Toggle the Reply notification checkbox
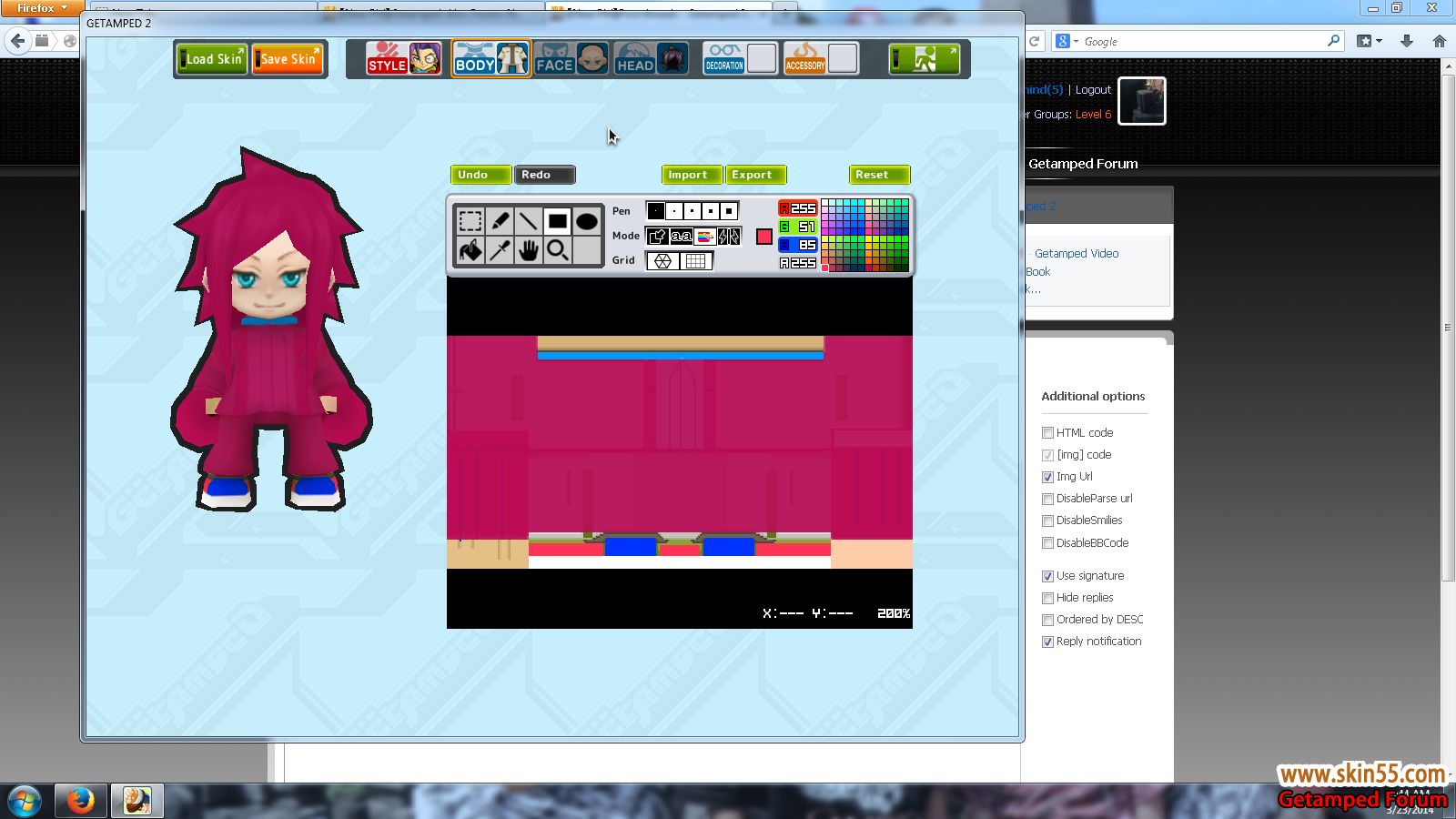 [x=1047, y=642]
